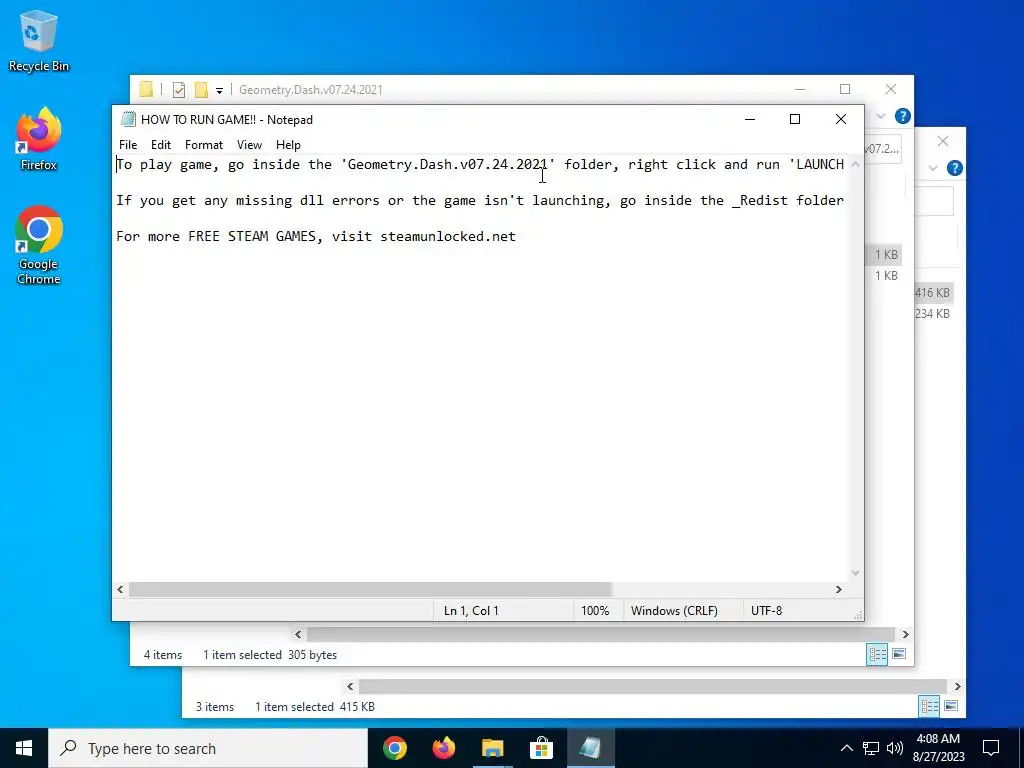This screenshot has width=1024, height=768.
Task: Click the Windows (CRLF) status entry
Action: pos(674,611)
